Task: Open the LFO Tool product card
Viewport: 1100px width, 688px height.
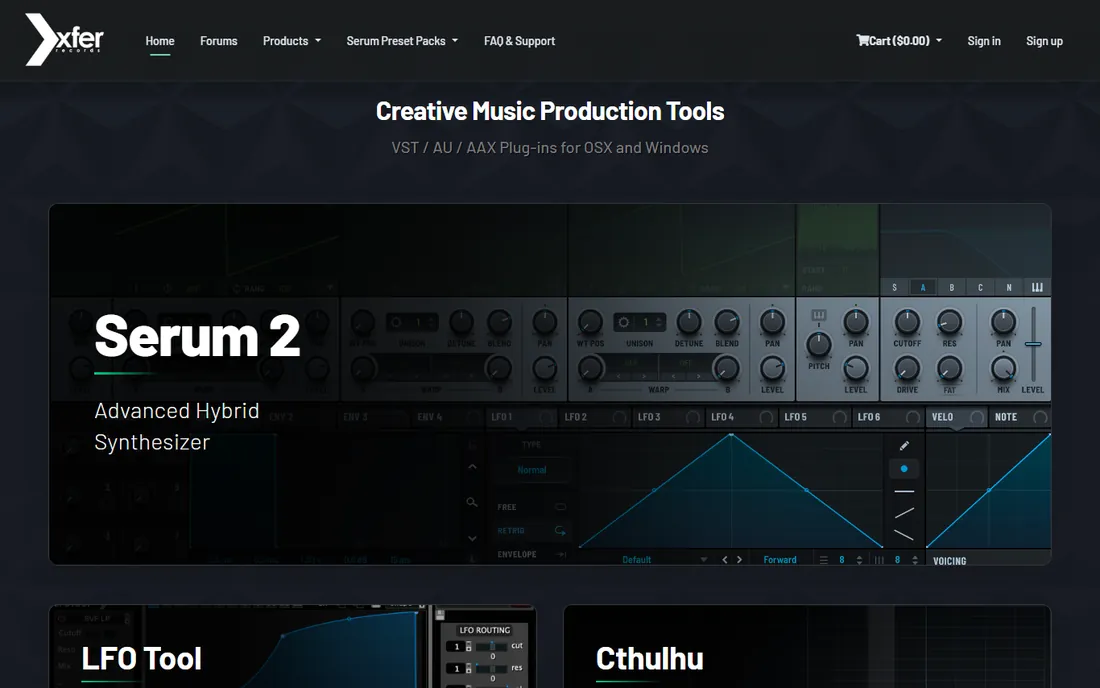Action: (x=293, y=646)
